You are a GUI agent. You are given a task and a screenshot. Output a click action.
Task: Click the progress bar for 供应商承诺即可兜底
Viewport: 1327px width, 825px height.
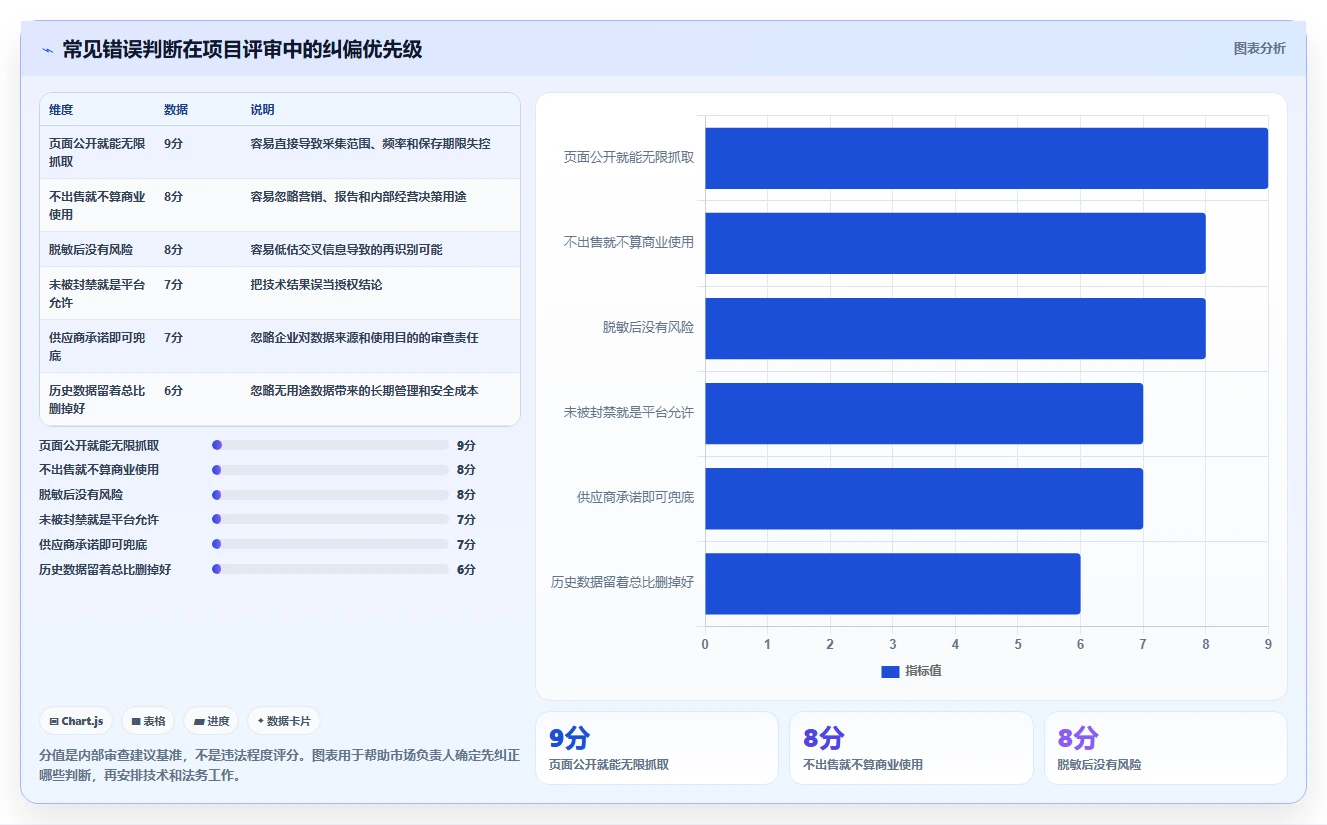tap(330, 545)
